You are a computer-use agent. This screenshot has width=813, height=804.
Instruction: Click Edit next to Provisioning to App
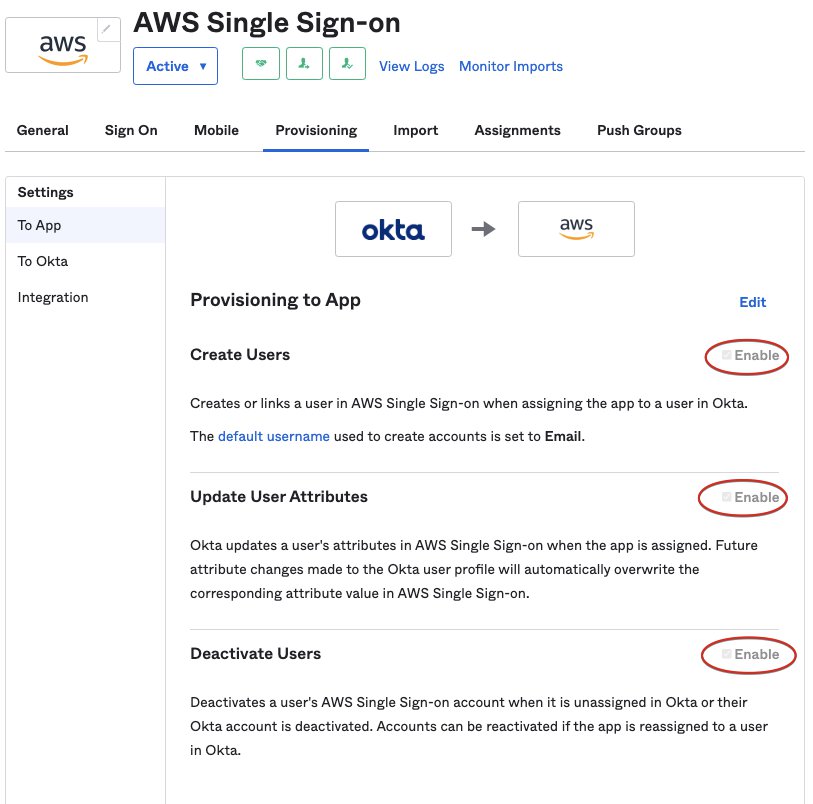tap(752, 302)
